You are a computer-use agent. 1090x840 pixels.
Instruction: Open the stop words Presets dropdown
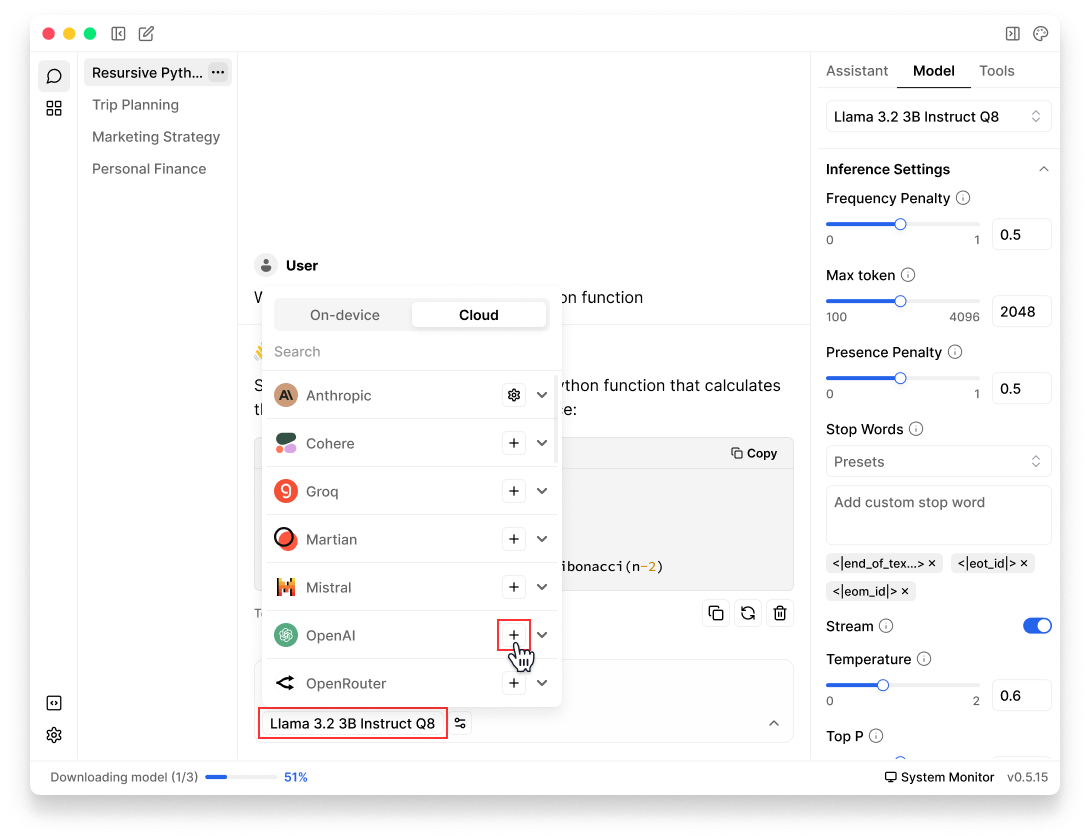[938, 462]
